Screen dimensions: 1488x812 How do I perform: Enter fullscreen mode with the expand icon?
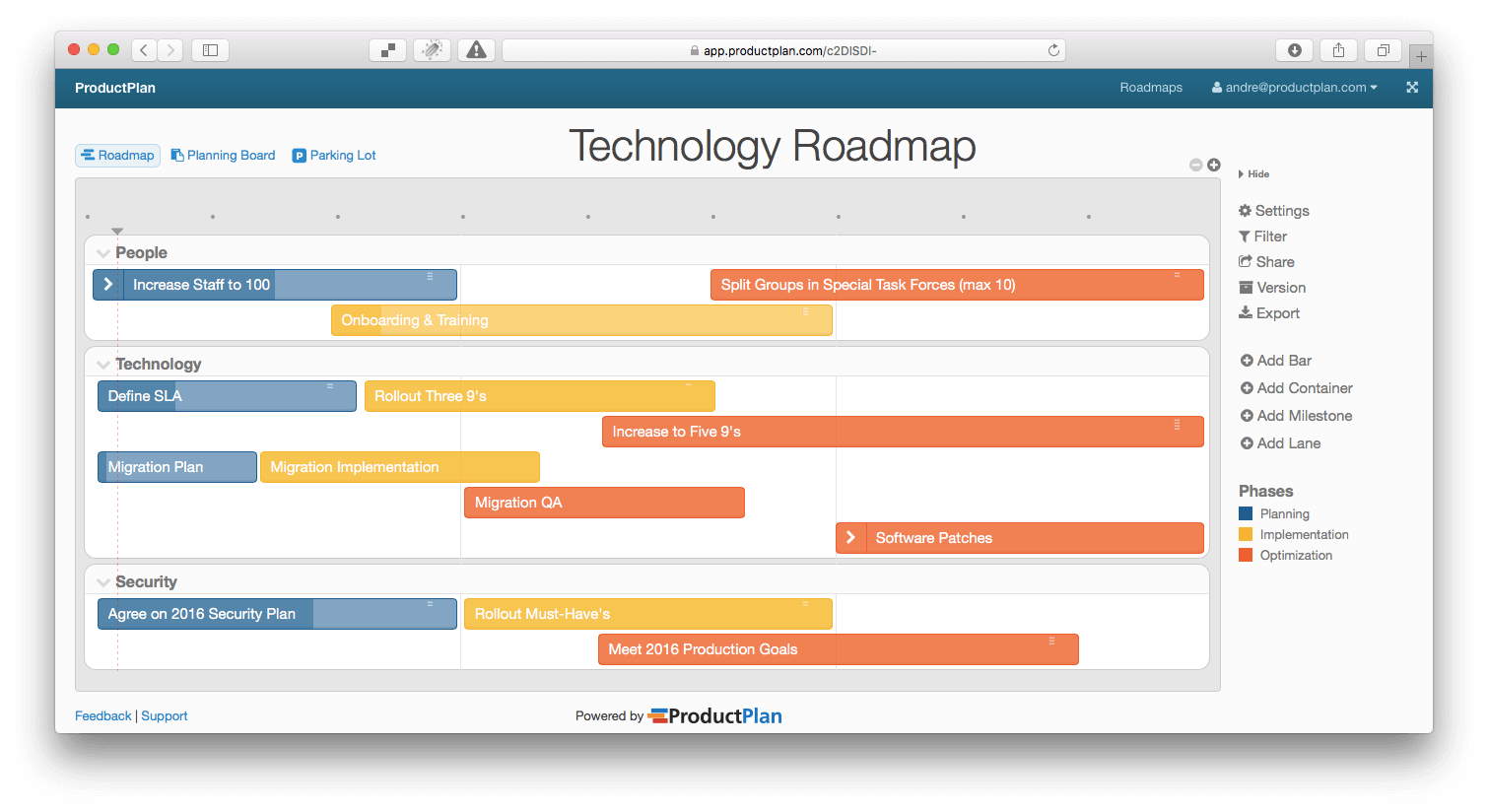[x=1412, y=88]
